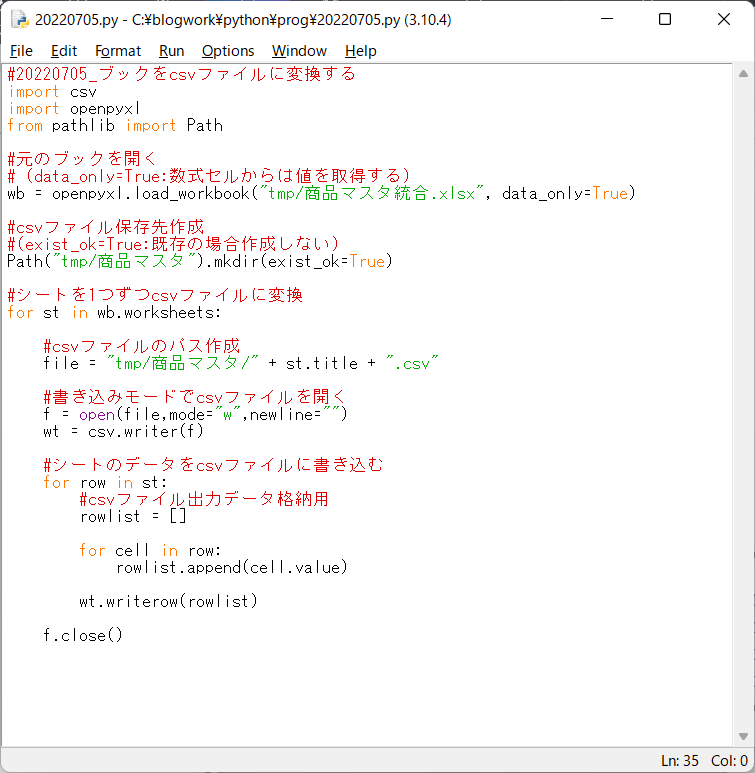
Task: Close the IDLE editor window
Action: click(724, 19)
